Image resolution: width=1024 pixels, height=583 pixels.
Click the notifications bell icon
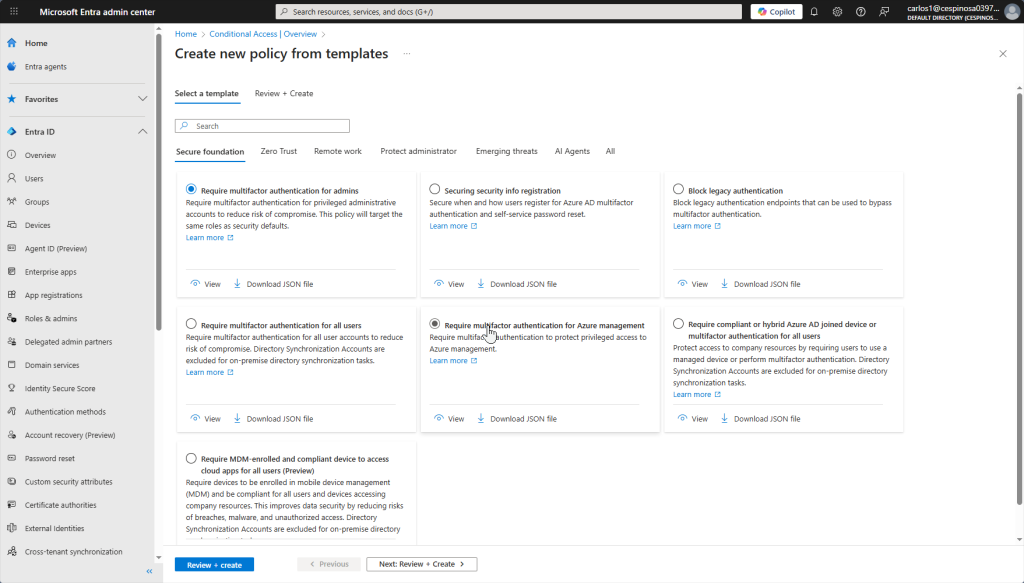coord(814,11)
